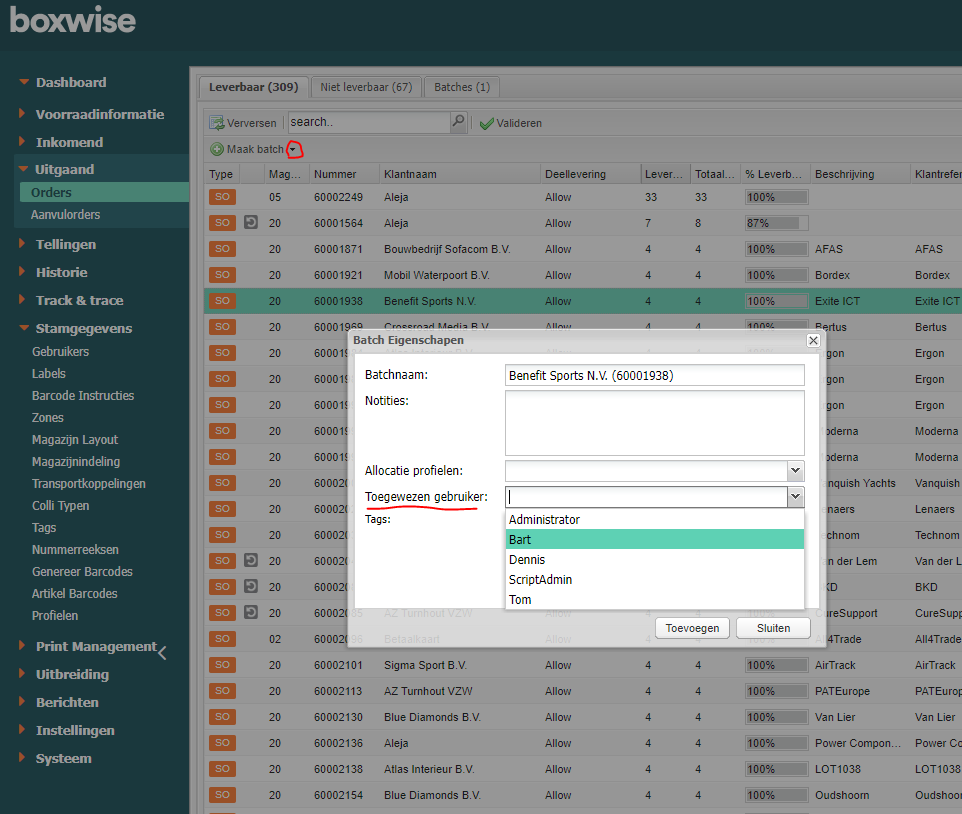Viewport: 962px width, 814px height.
Task: Choose Dennis in the user dropdown list
Action: [x=654, y=560]
